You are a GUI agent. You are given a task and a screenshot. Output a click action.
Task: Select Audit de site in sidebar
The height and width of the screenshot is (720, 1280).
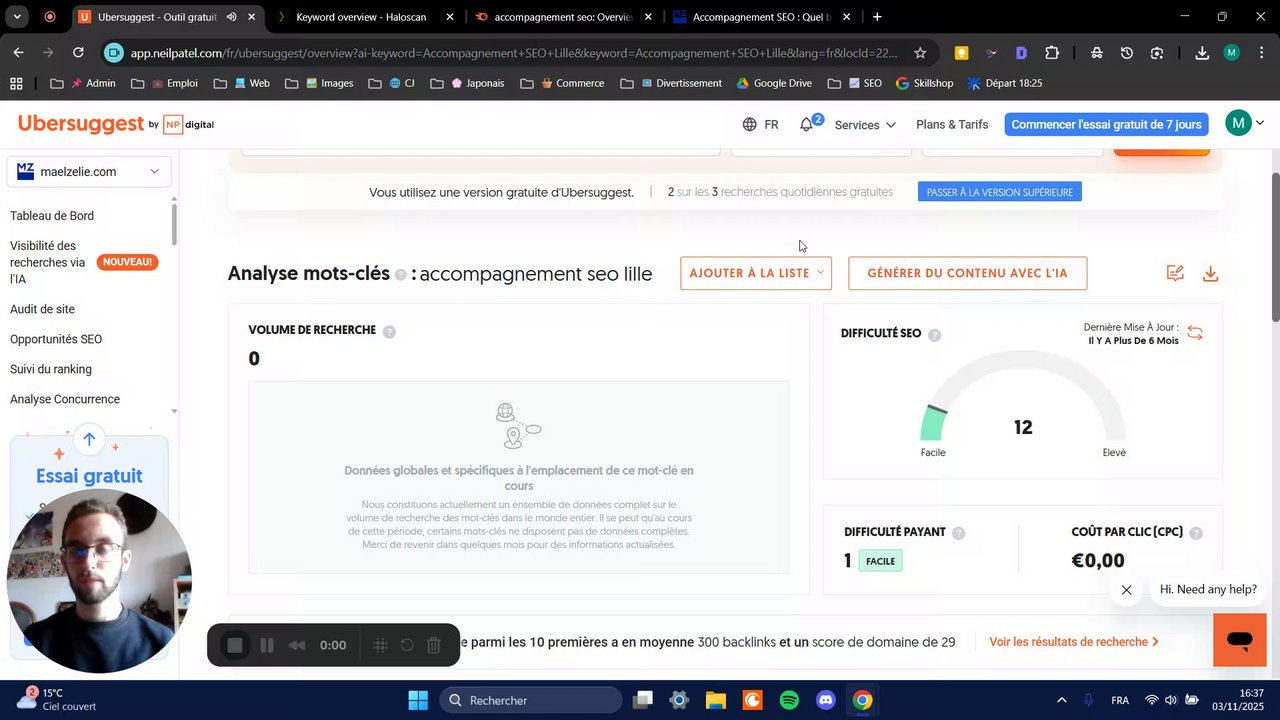coord(42,310)
